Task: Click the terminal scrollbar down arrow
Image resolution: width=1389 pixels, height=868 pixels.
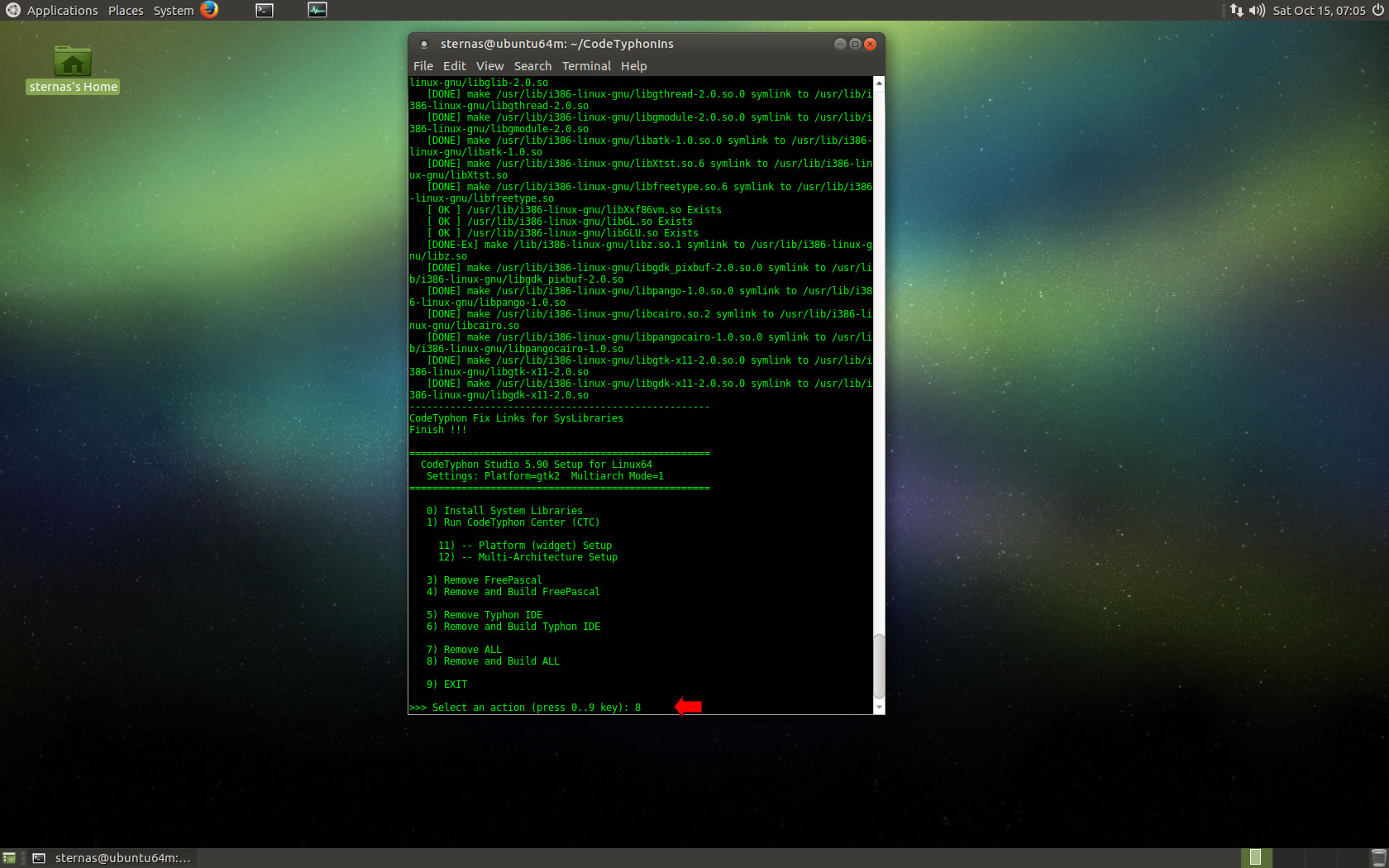Action: pyautogui.click(x=879, y=708)
